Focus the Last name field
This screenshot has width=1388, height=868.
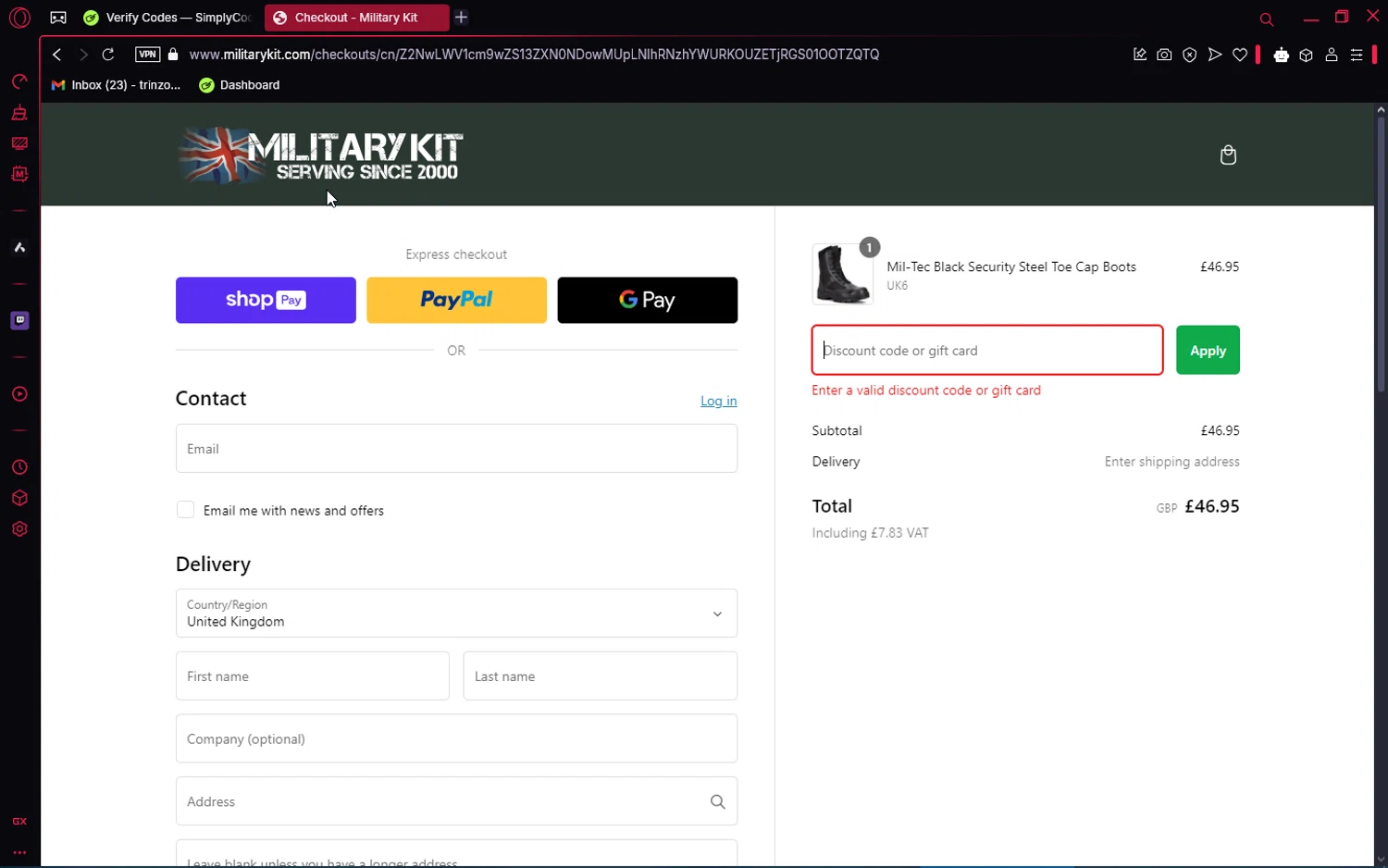click(601, 676)
